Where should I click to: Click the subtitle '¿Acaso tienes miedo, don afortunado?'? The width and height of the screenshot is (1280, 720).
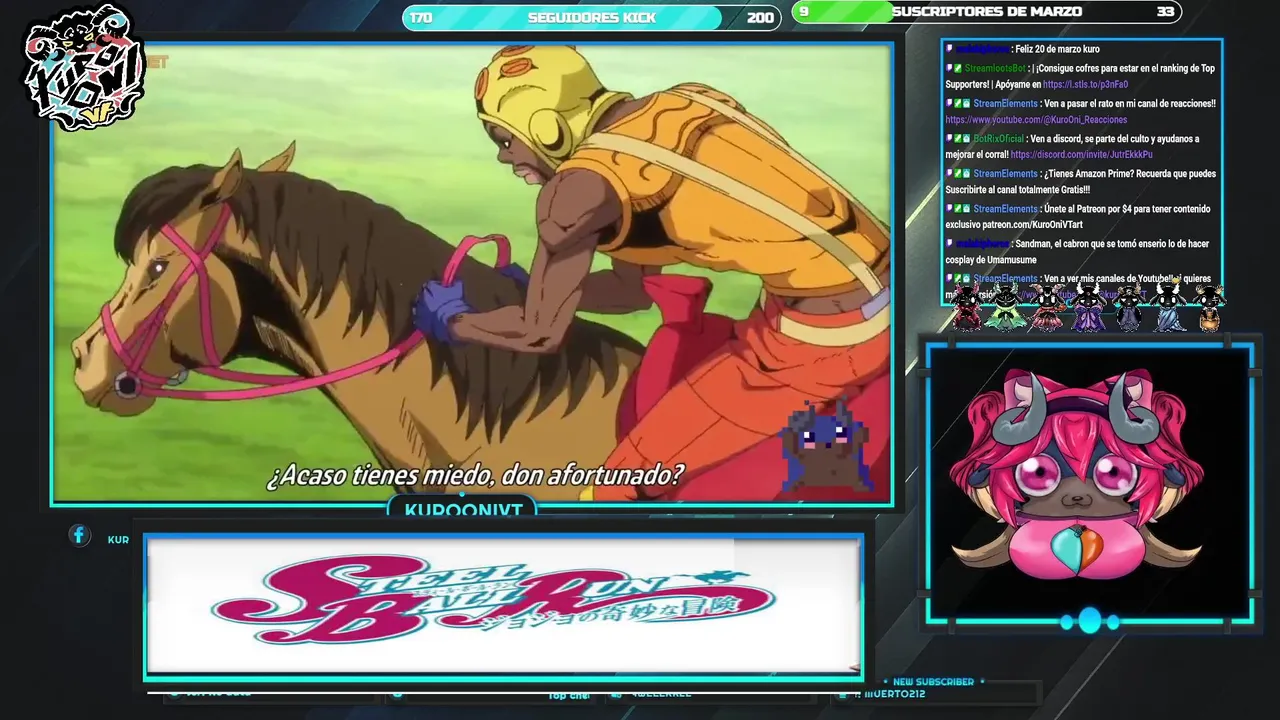pos(475,475)
